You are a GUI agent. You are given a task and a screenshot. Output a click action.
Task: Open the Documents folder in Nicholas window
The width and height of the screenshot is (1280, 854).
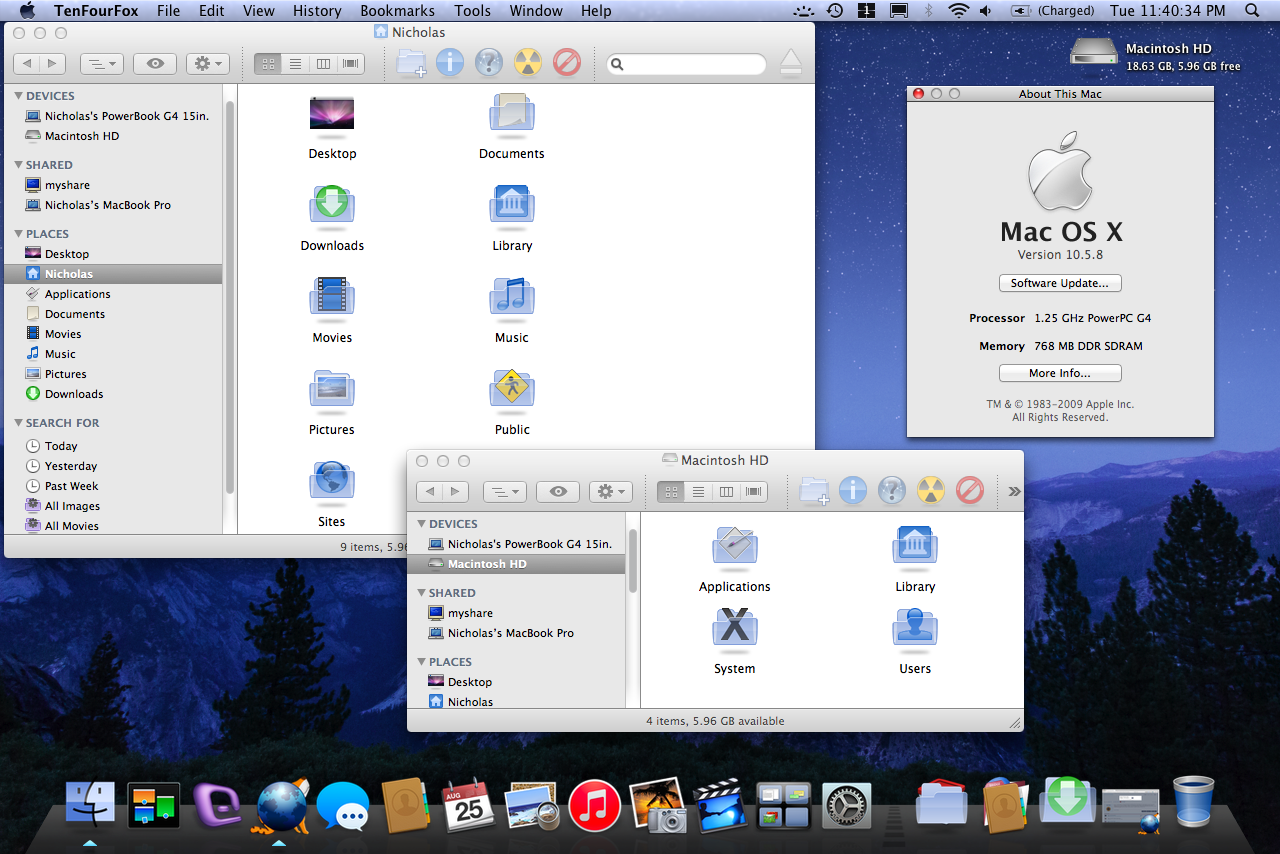pyautogui.click(x=512, y=114)
